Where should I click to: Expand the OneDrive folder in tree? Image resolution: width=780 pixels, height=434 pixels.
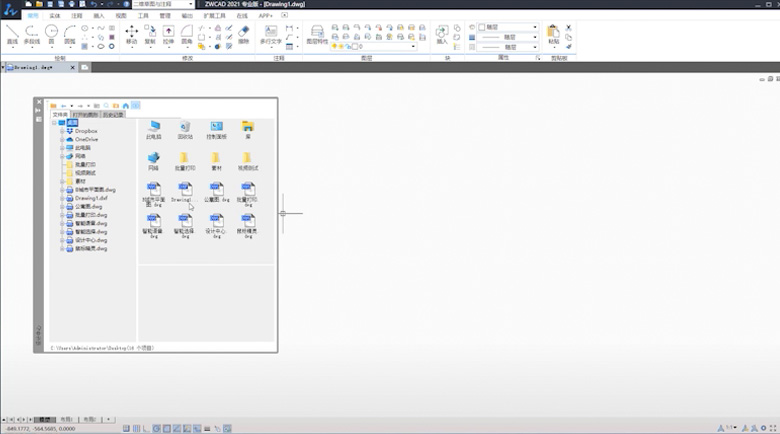click(62, 139)
